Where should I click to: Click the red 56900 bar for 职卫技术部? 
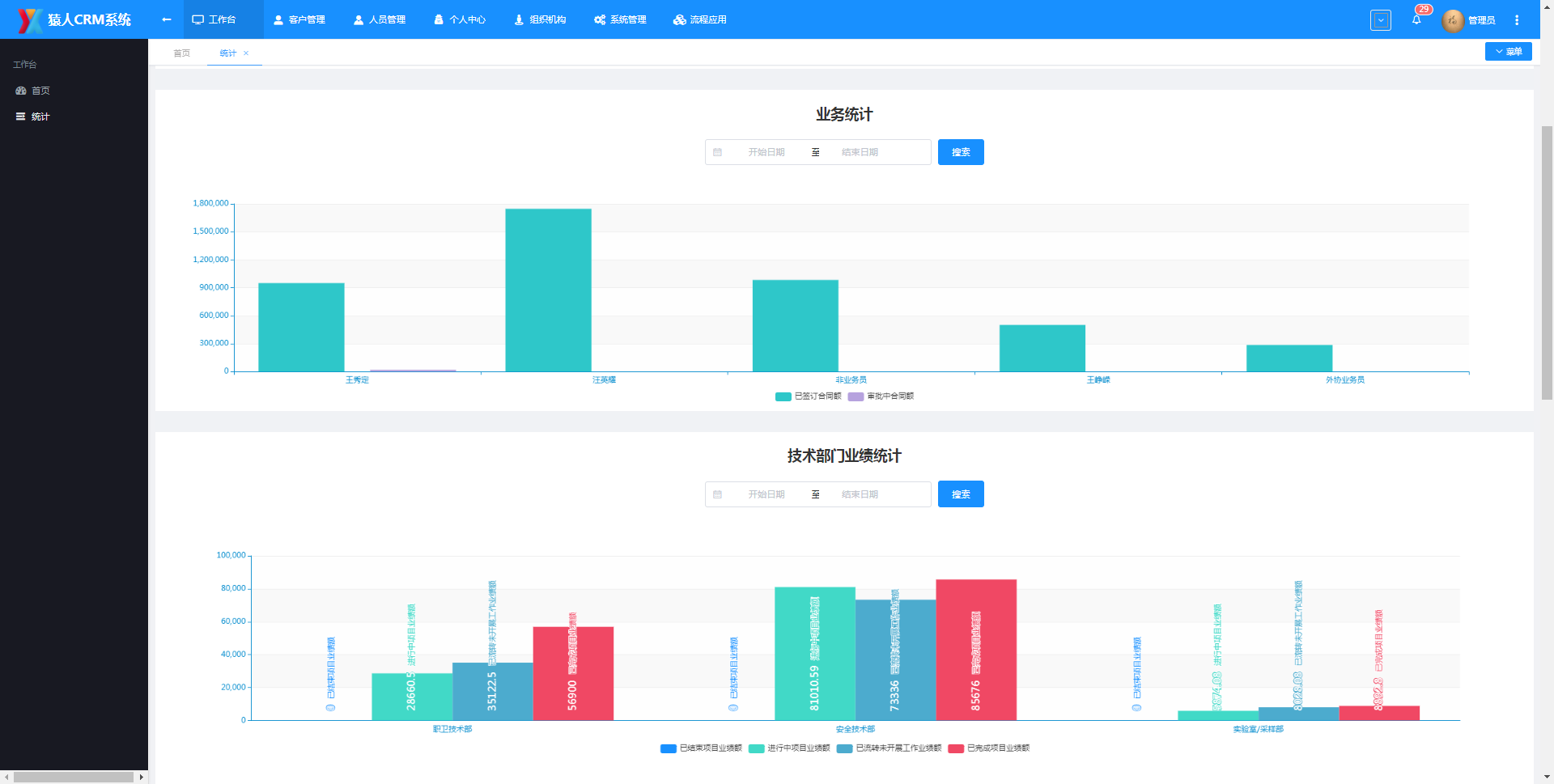[573, 673]
